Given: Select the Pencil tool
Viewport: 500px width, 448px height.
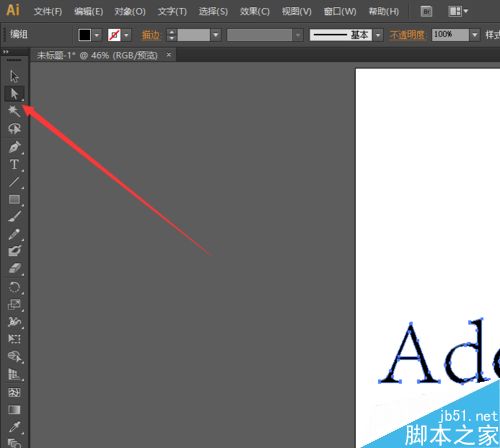Looking at the screenshot, I should (x=14, y=234).
